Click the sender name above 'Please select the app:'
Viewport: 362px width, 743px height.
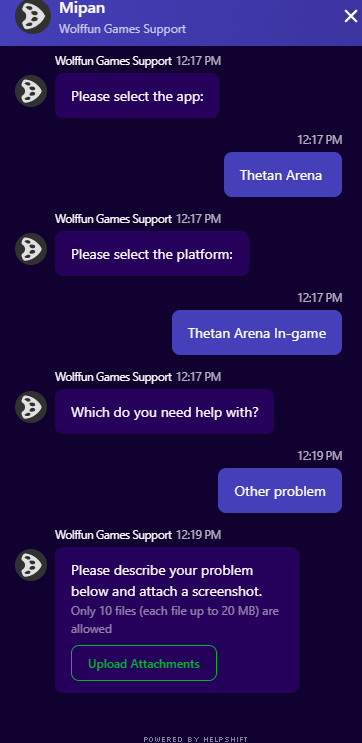coord(113,61)
